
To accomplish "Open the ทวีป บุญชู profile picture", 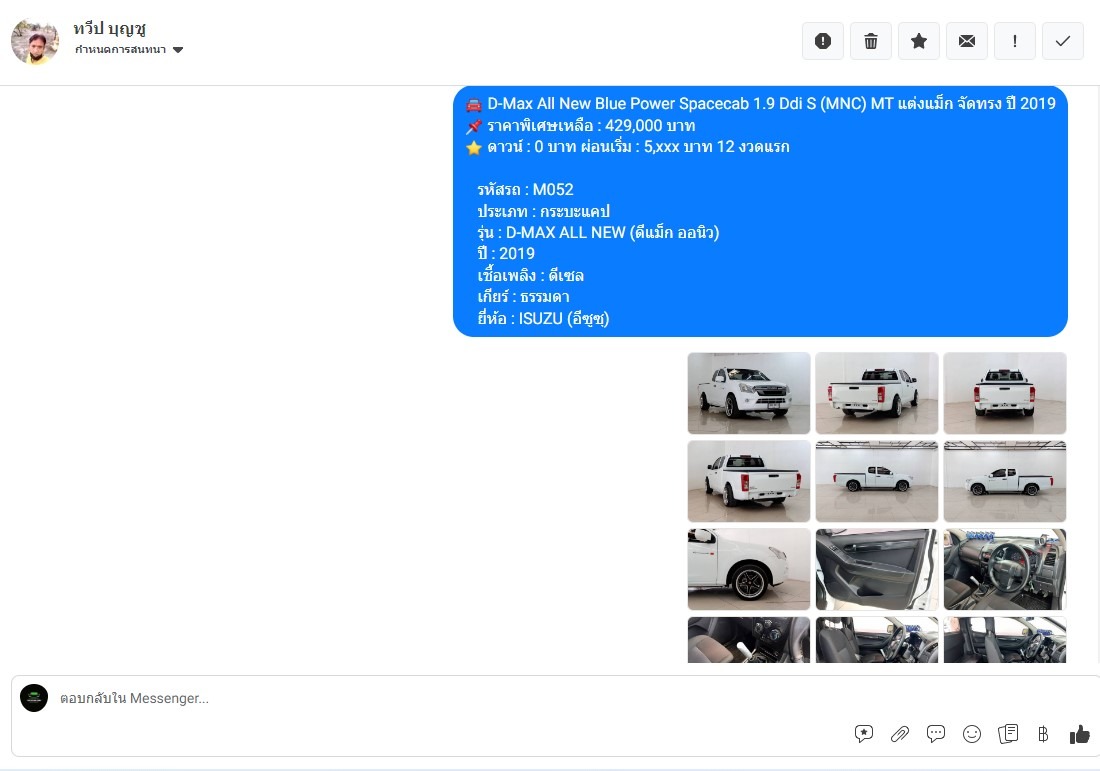I will (35, 41).
